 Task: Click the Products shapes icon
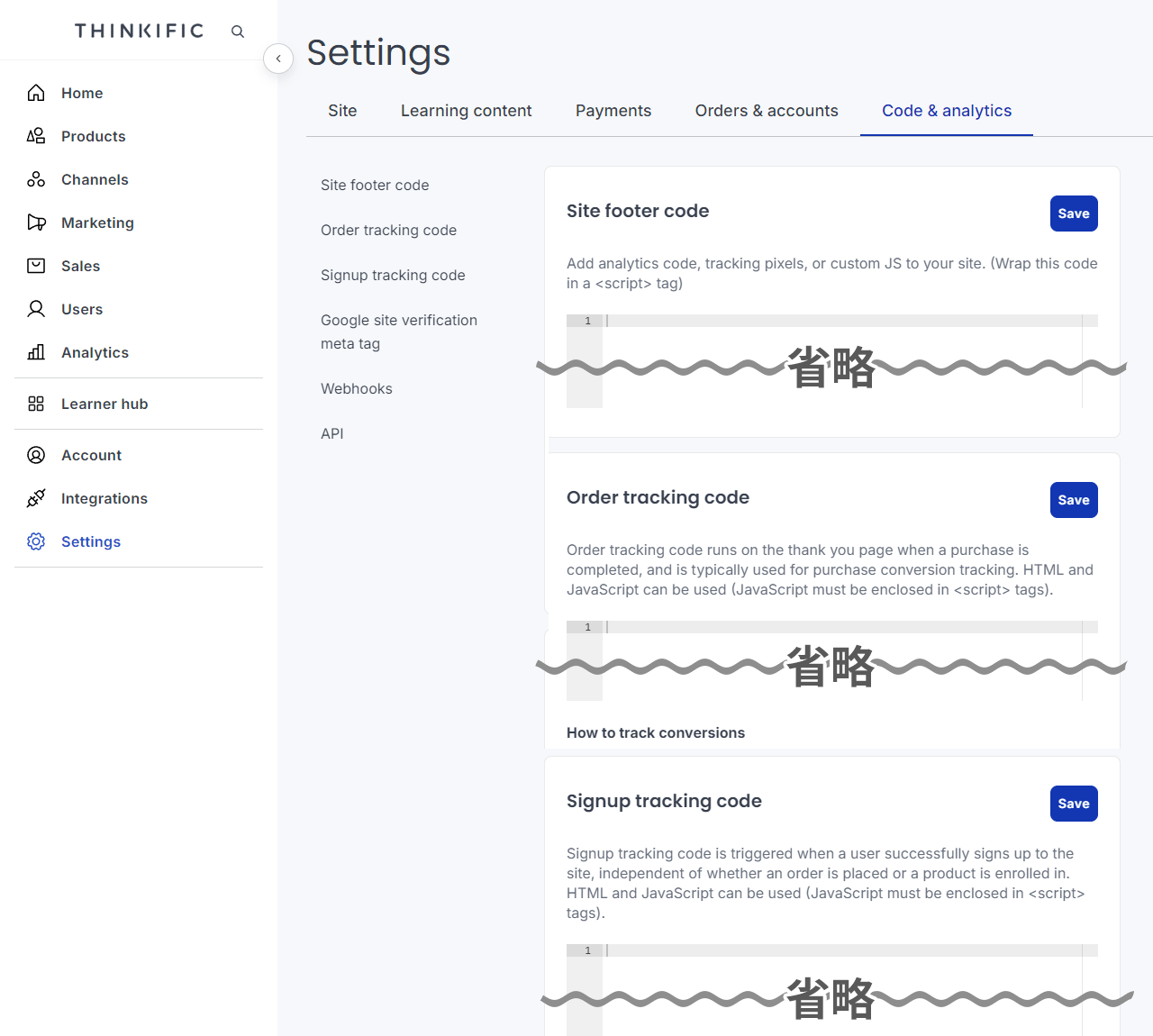tap(36, 136)
